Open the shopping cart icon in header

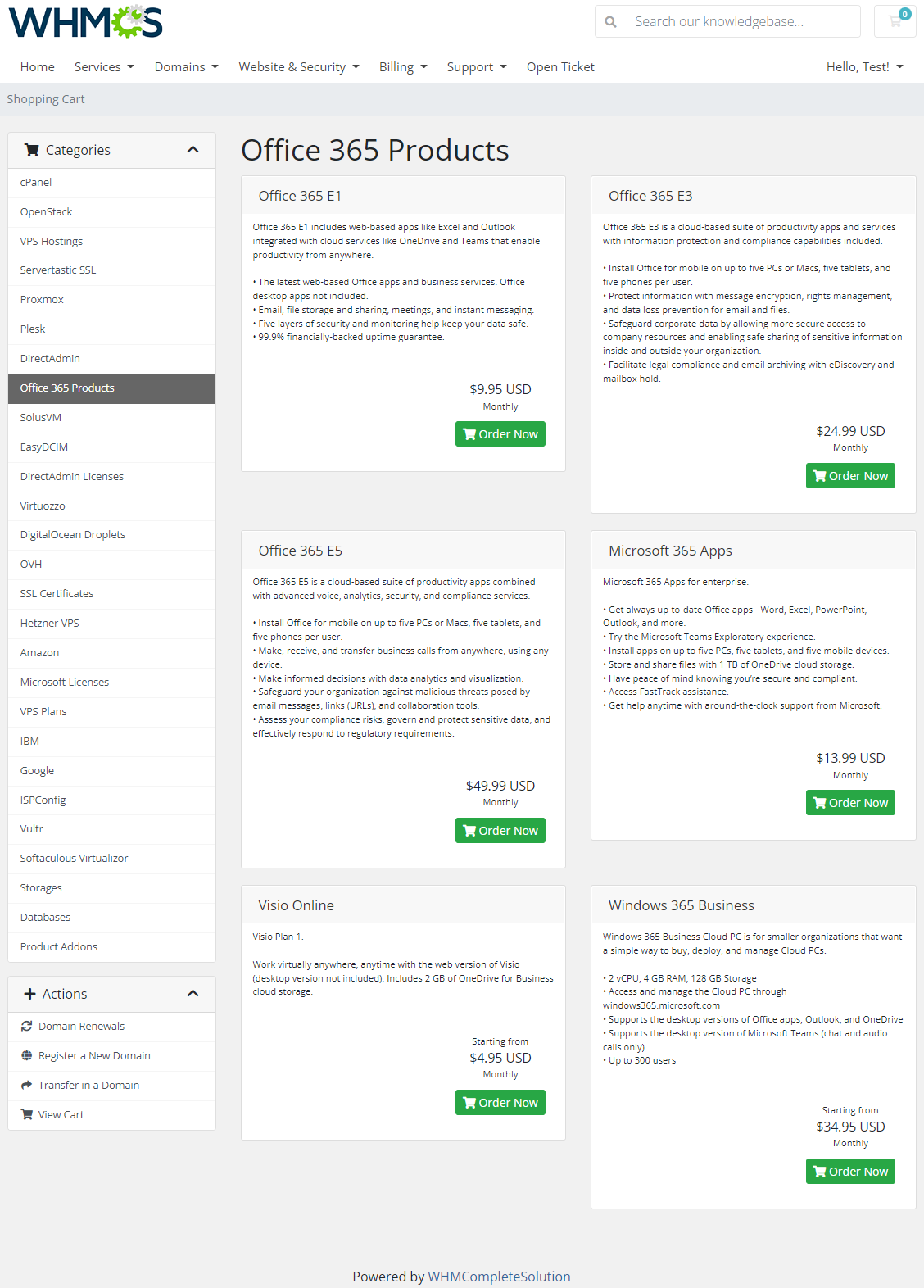[895, 21]
